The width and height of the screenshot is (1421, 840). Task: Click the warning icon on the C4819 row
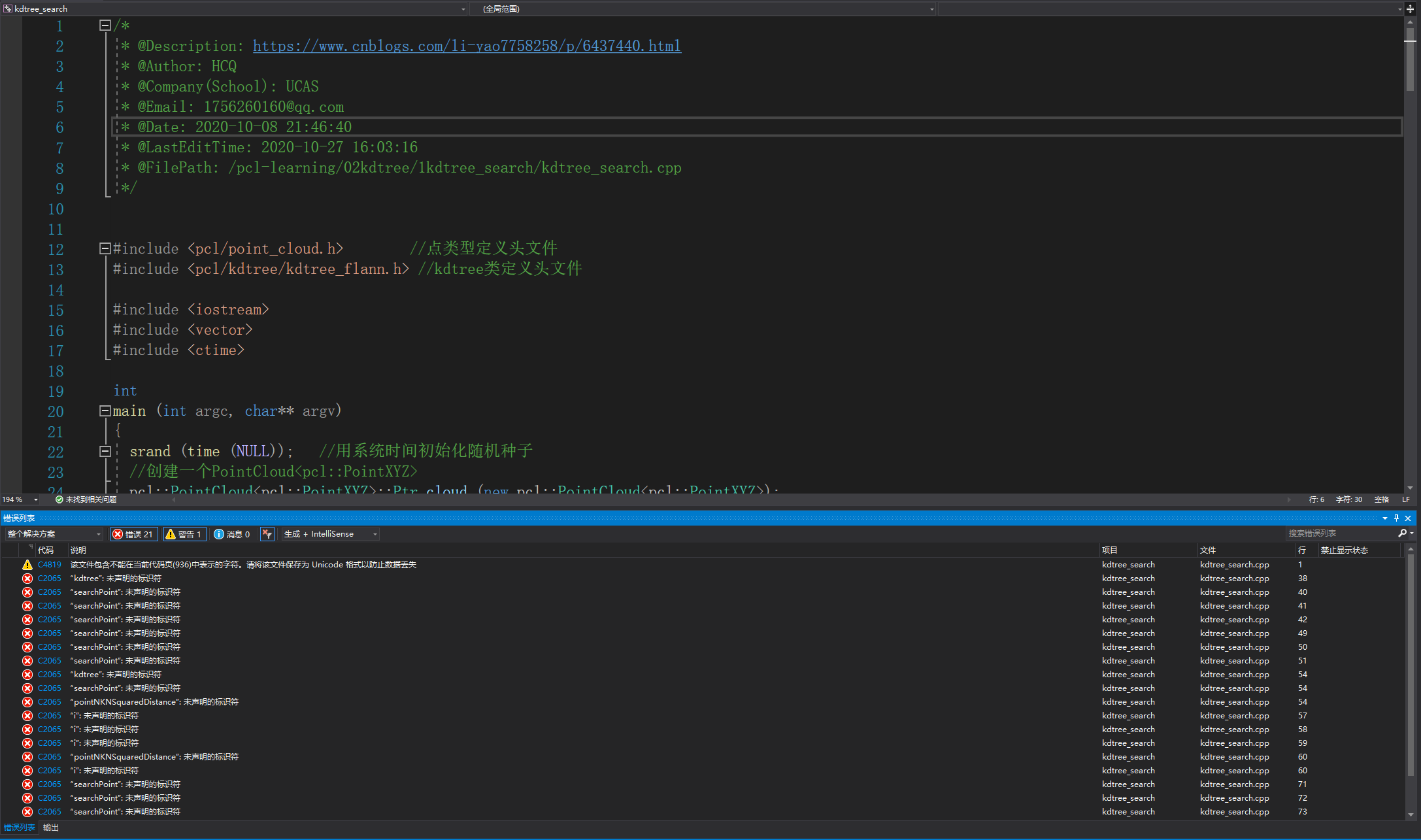27,565
